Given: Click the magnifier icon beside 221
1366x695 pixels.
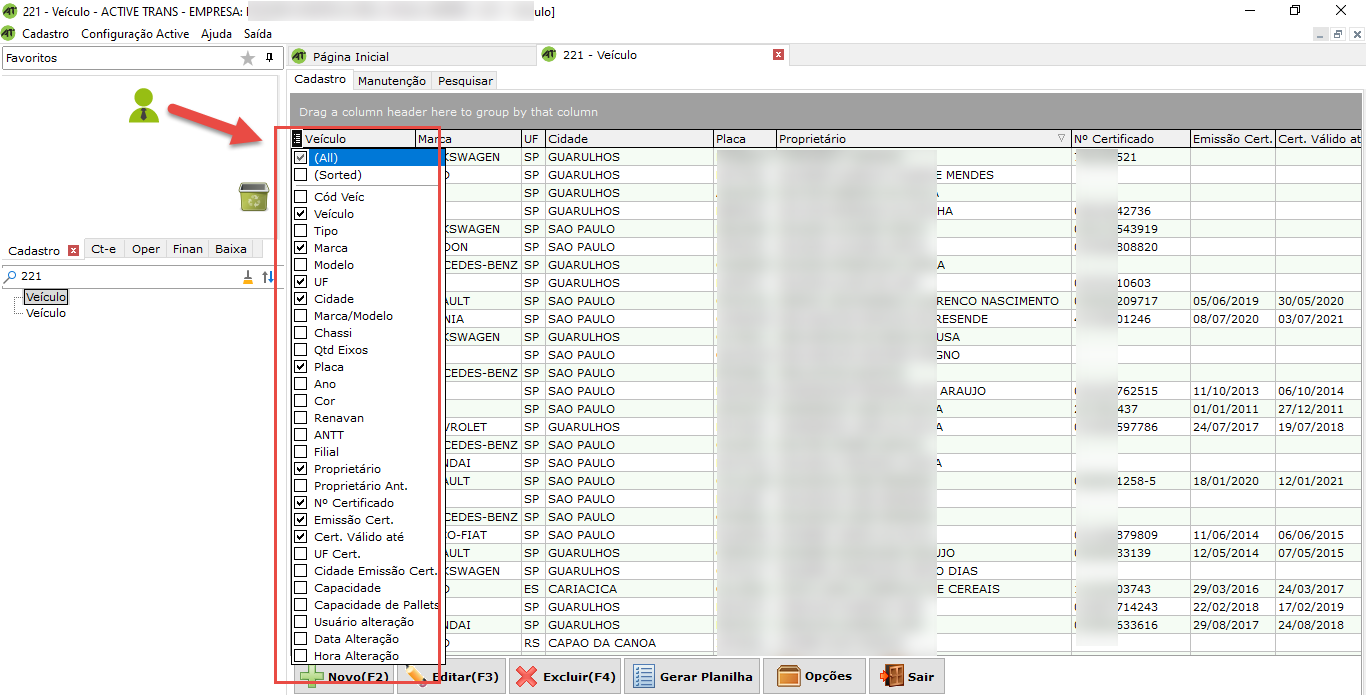Looking at the screenshot, I should tap(11, 277).
